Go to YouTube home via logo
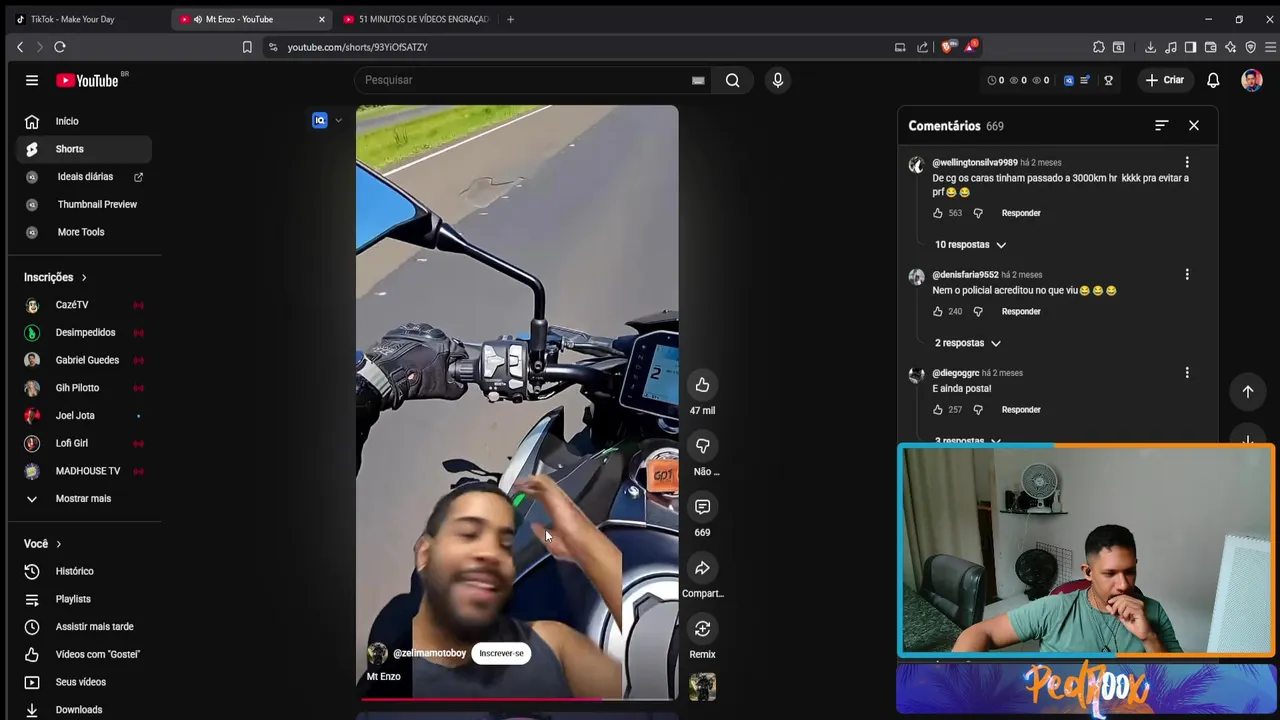Viewport: 1280px width, 720px height. pyautogui.click(x=87, y=80)
